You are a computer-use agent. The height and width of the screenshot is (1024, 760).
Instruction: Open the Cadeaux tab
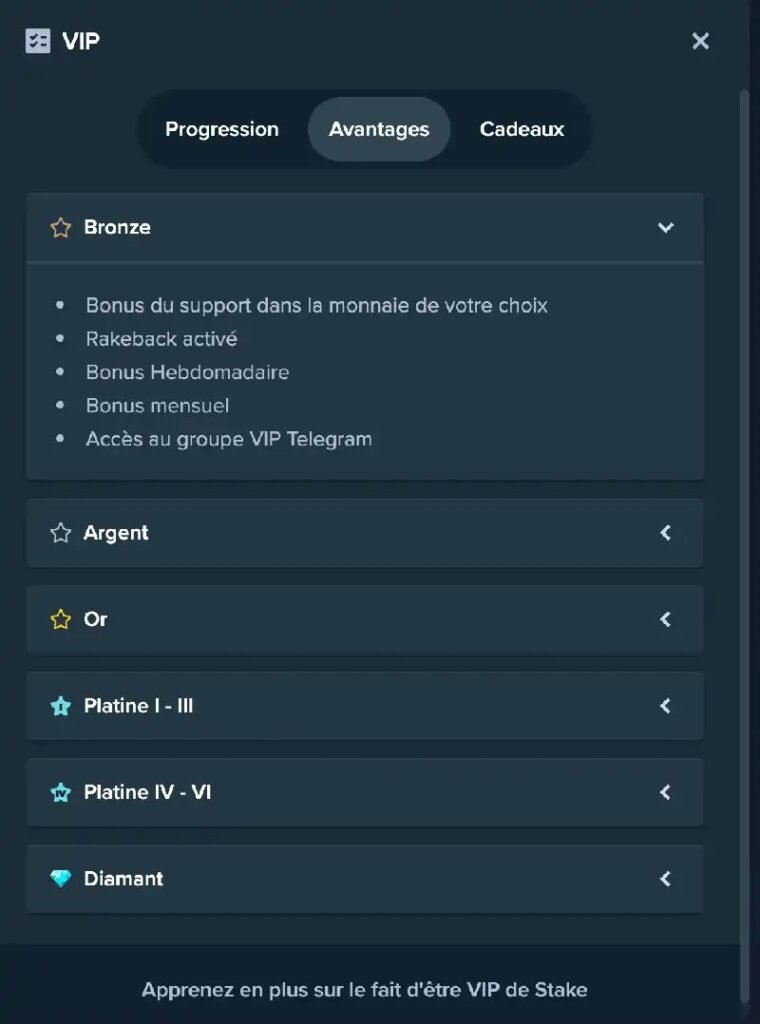[522, 129]
